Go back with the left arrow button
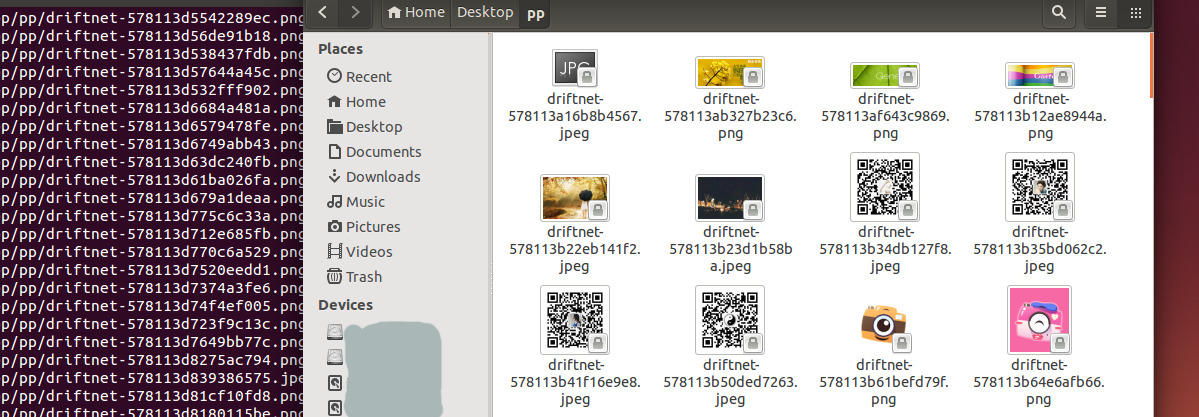 [x=323, y=11]
